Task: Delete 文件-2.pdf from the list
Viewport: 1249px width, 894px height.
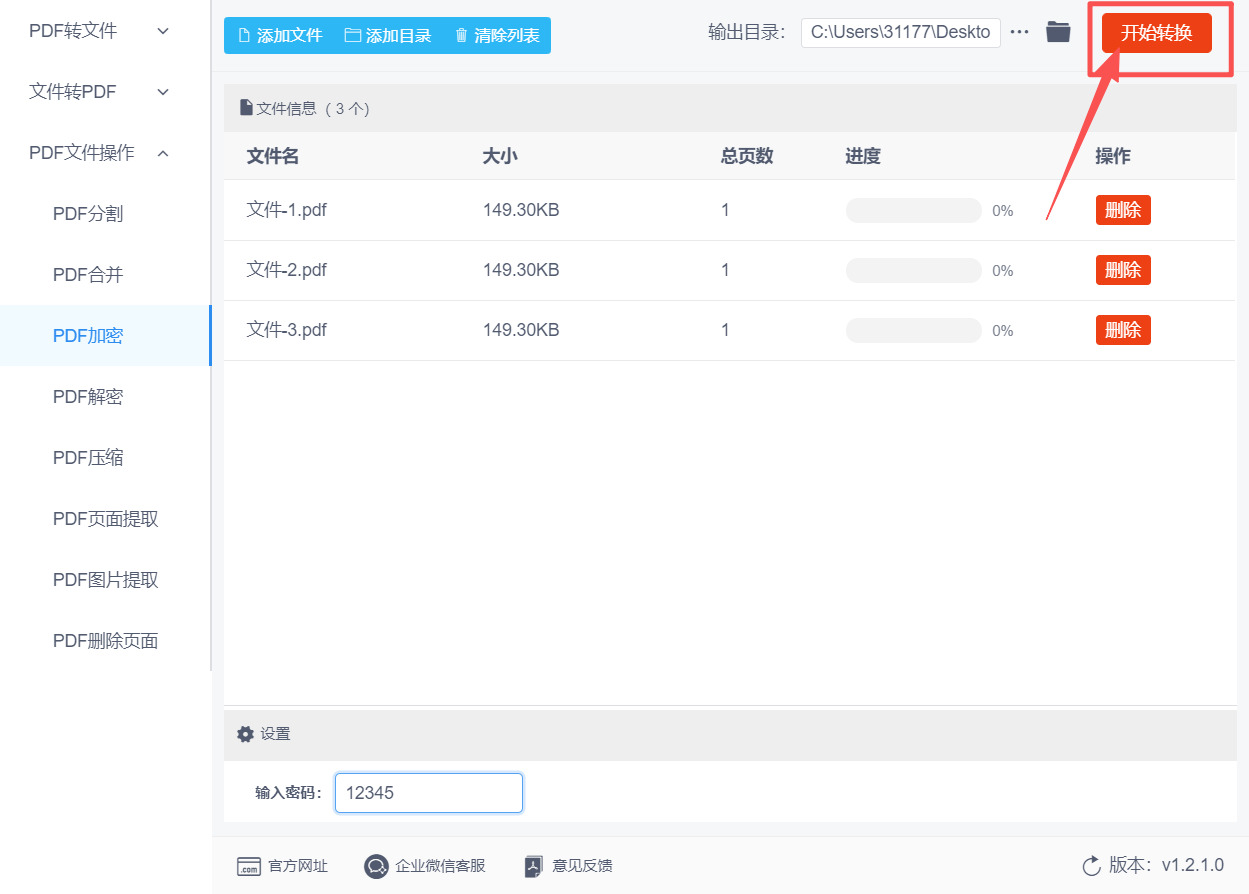Action: click(1123, 270)
